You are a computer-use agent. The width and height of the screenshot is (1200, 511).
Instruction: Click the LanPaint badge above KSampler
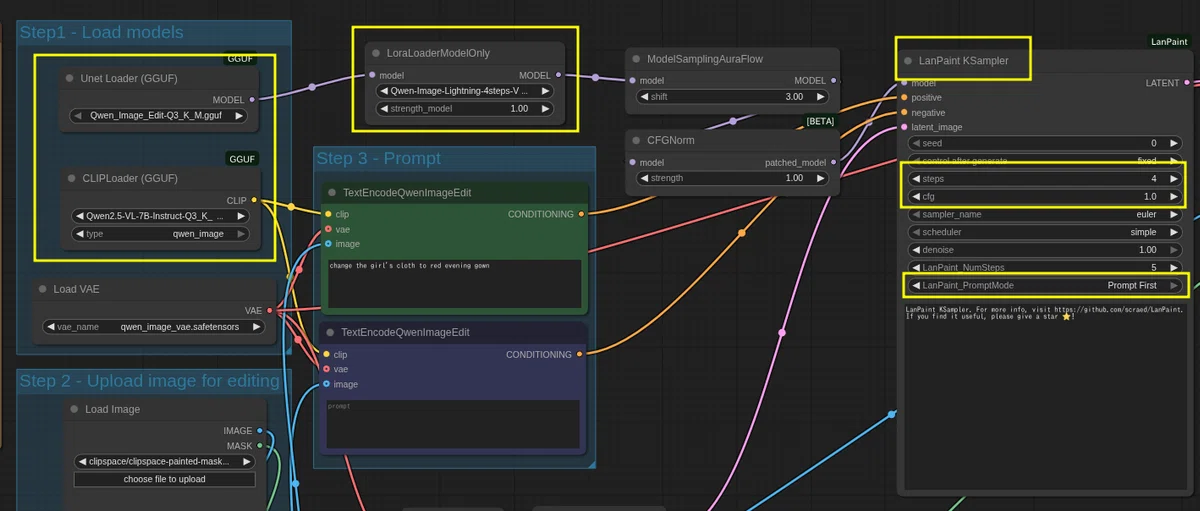click(1168, 42)
